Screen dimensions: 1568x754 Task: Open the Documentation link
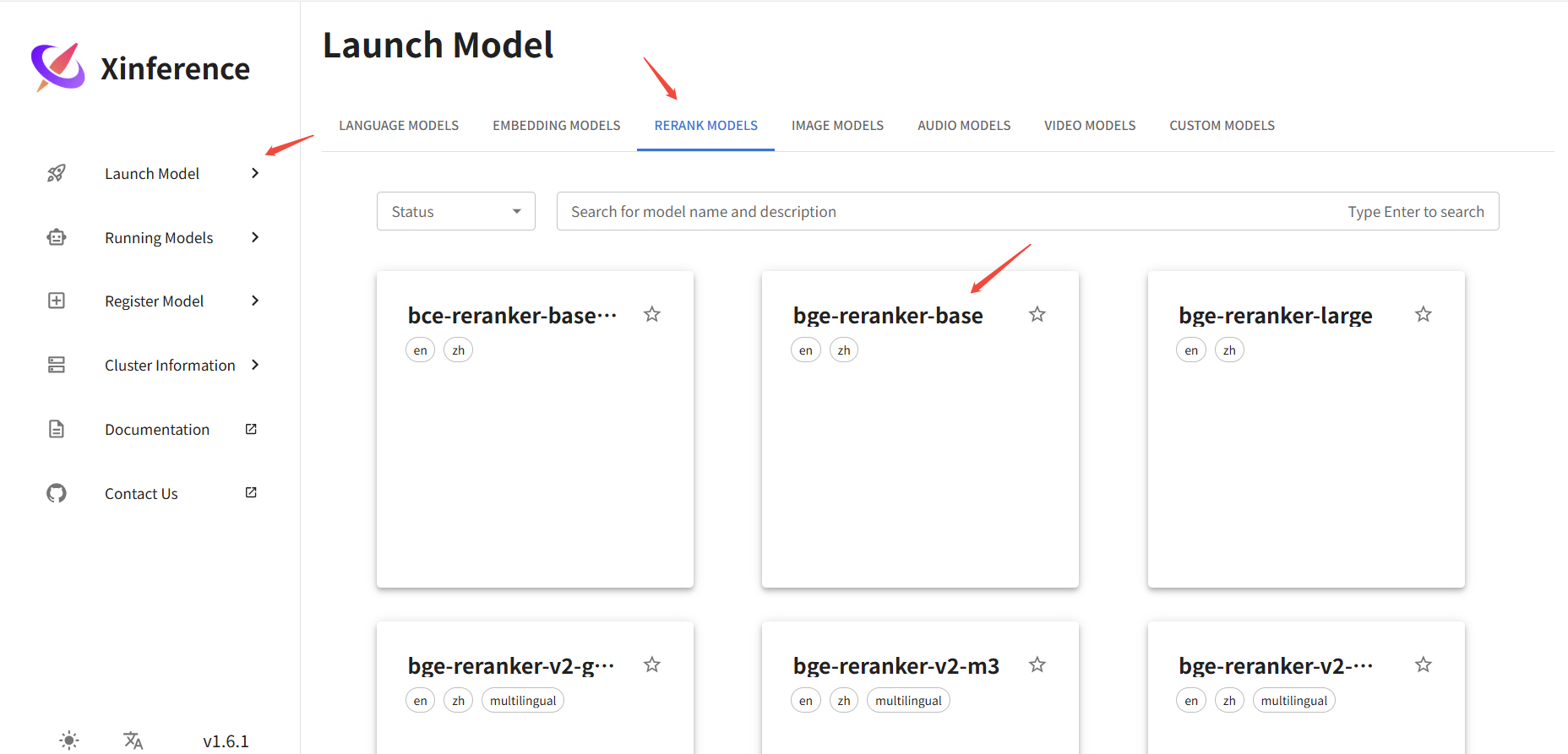click(x=157, y=429)
